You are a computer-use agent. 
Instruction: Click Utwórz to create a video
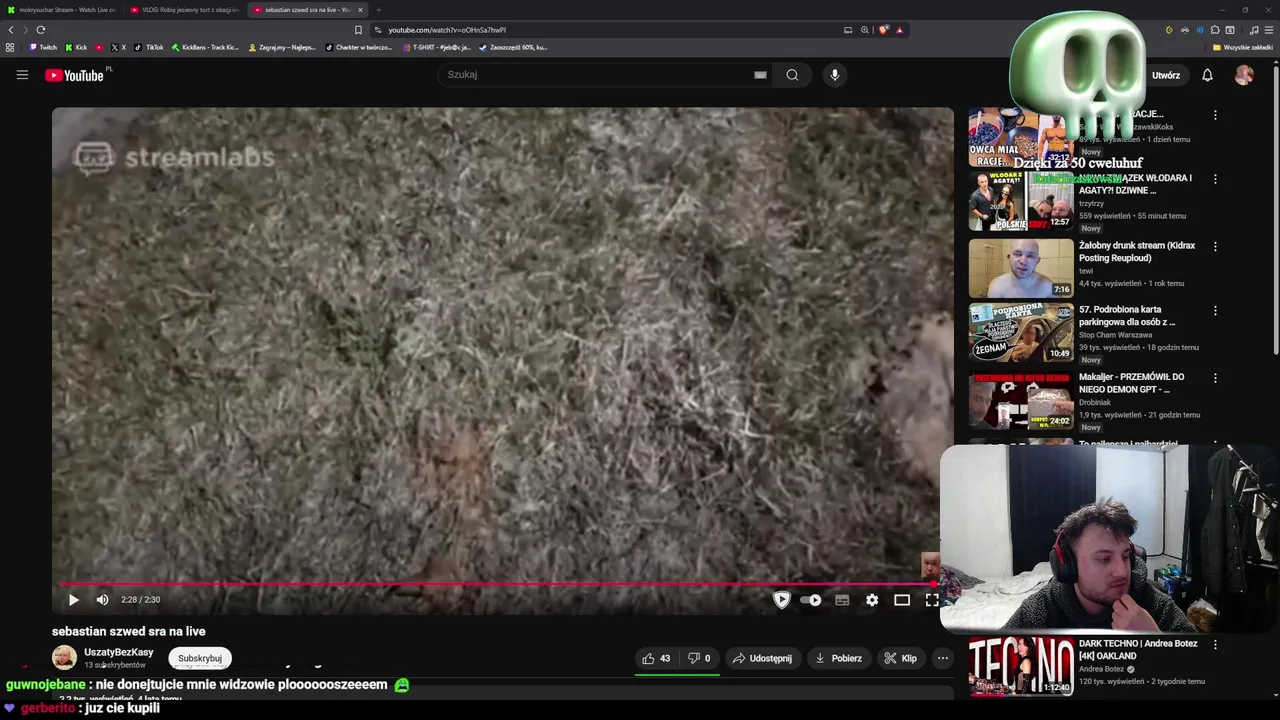click(x=1165, y=75)
